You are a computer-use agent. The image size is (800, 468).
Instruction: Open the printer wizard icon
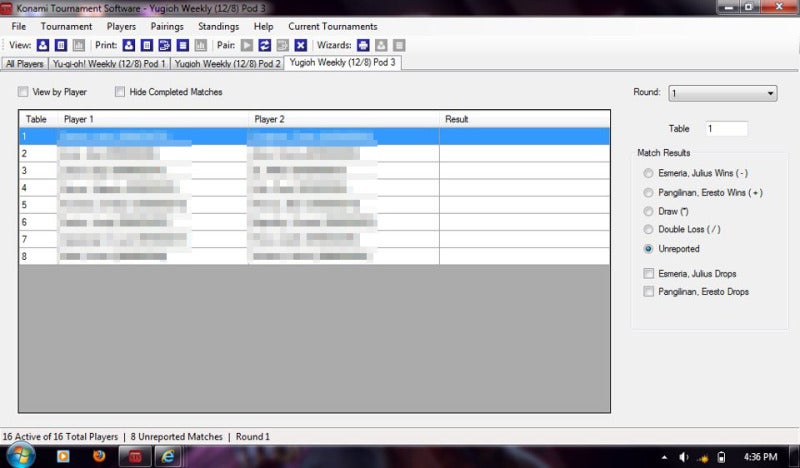(363, 45)
